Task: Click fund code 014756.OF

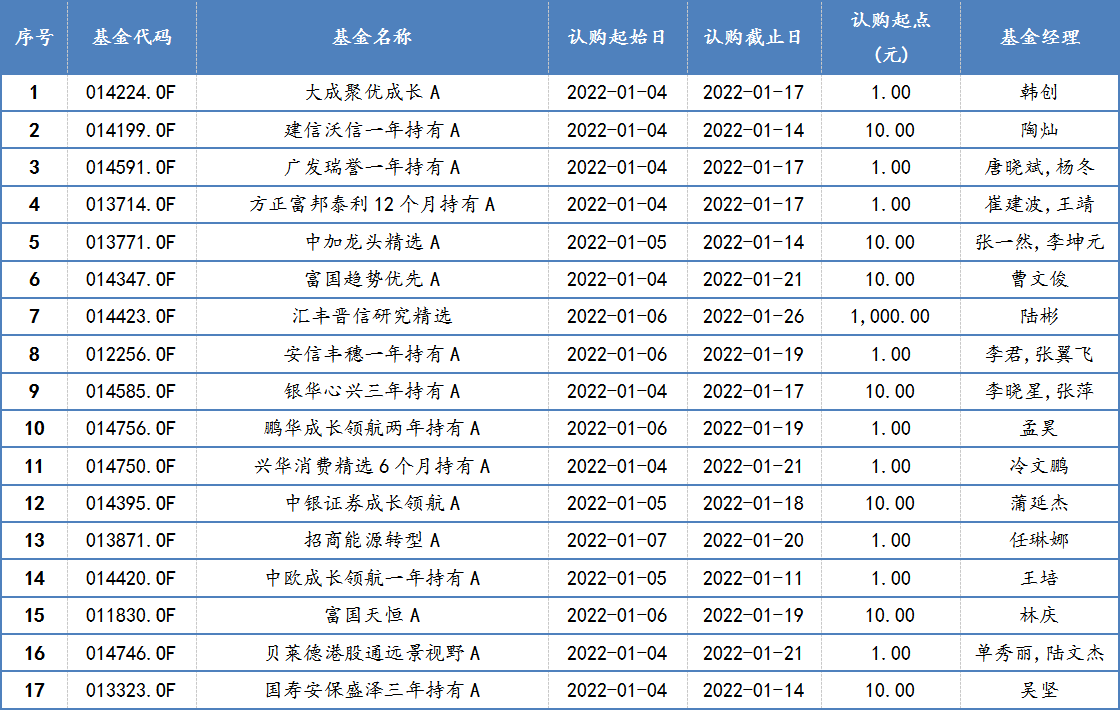Action: click(x=131, y=429)
